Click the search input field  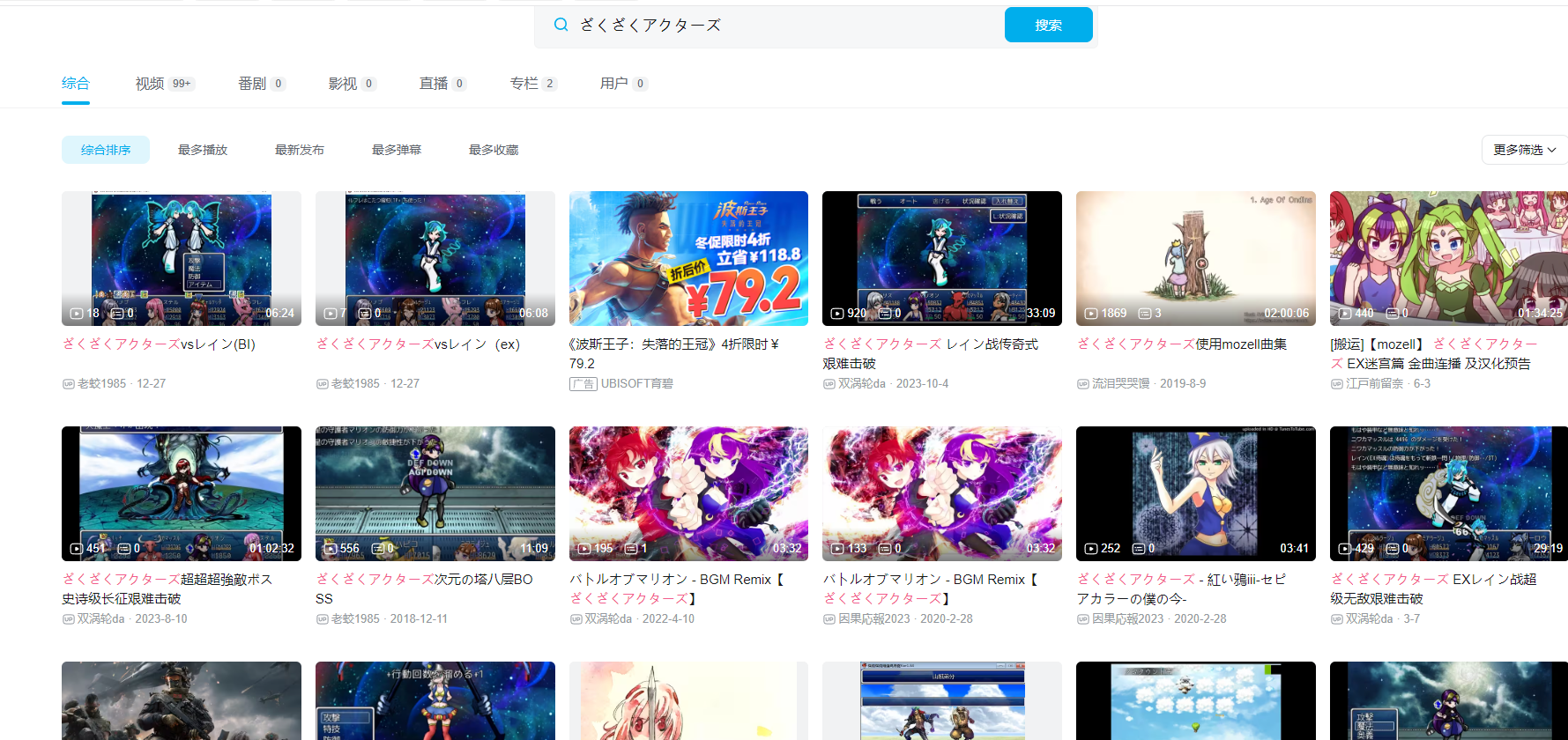tap(784, 25)
